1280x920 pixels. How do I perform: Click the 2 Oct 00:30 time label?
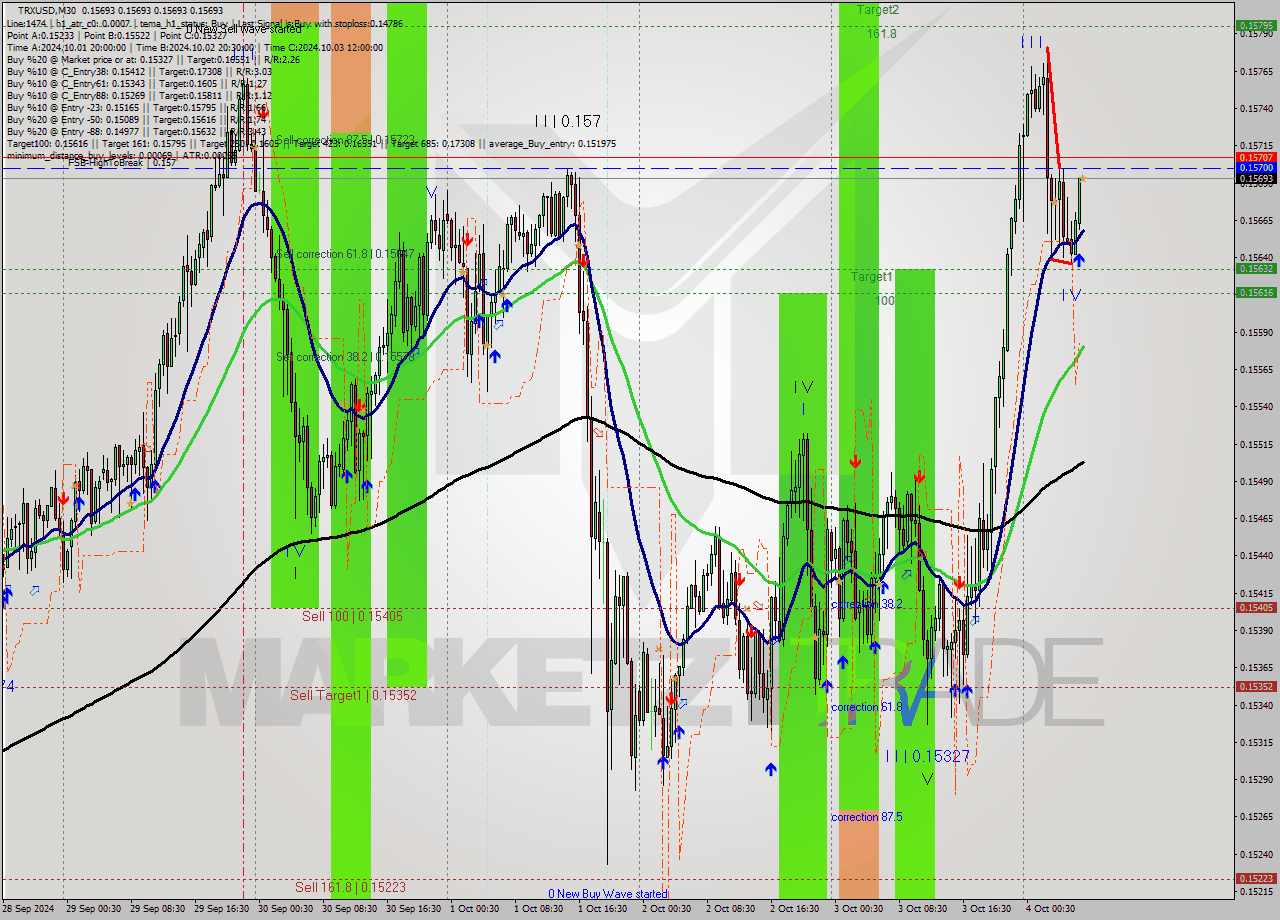[669, 909]
